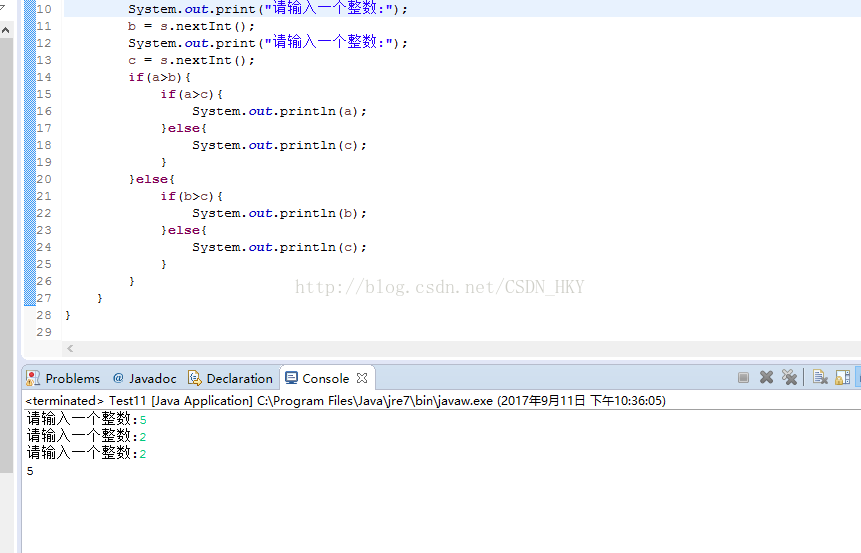Screen dimensions: 861x553
Task: Click 'System.out.println(a);' statement
Action: click(279, 111)
